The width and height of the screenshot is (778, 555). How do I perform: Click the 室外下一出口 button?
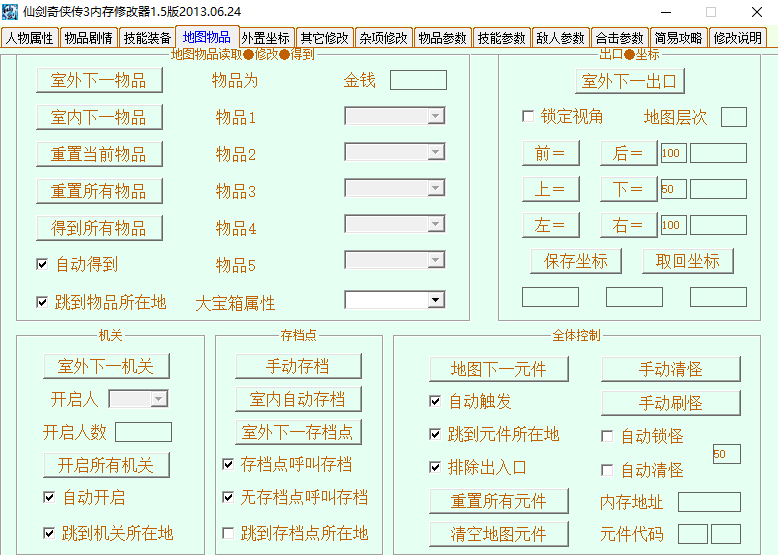click(x=630, y=81)
